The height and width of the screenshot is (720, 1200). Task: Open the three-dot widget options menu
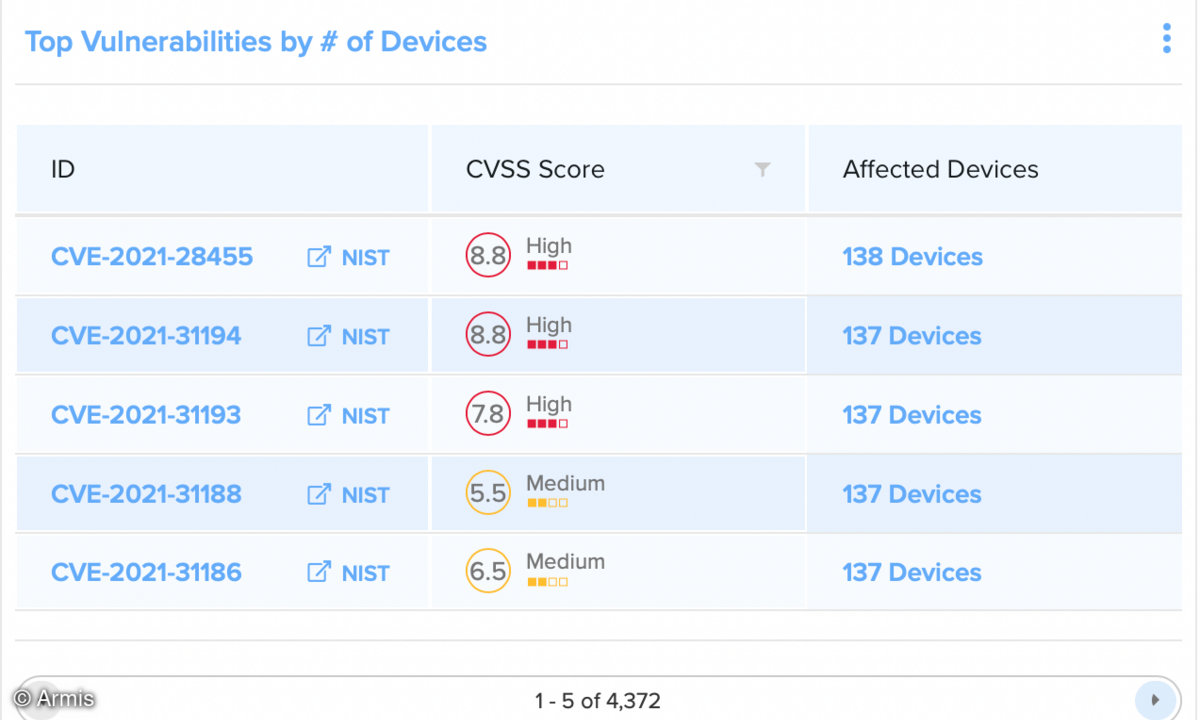coord(1166,39)
